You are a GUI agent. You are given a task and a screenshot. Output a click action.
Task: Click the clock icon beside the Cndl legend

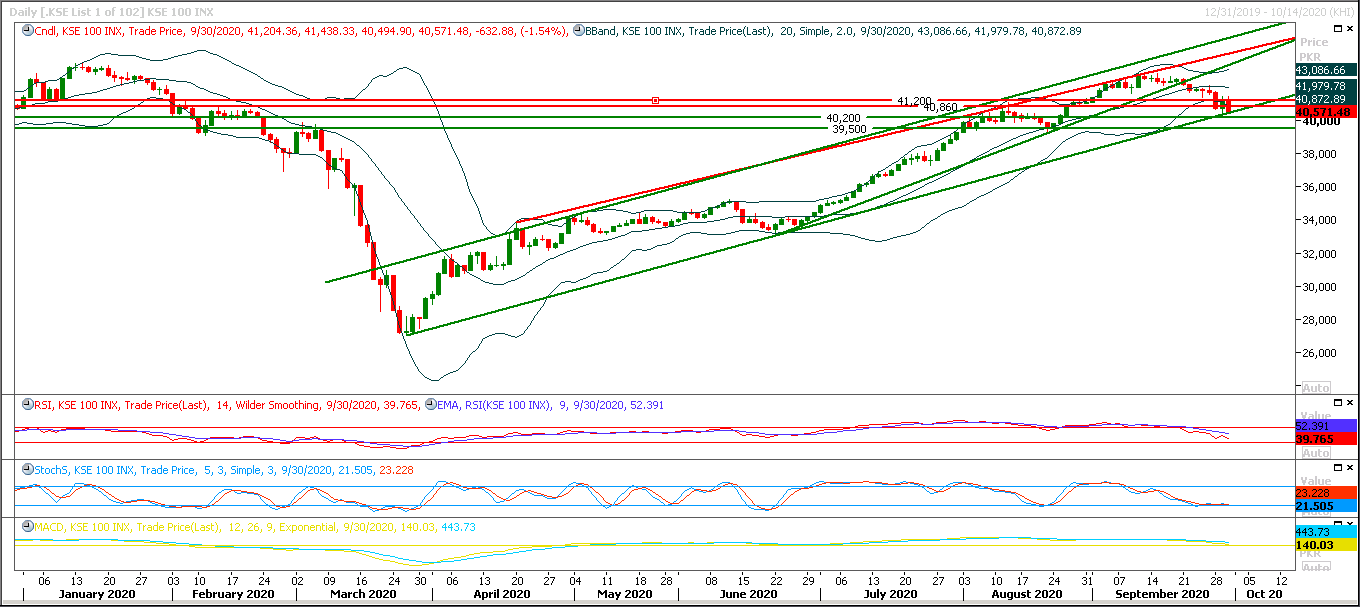click(27, 31)
